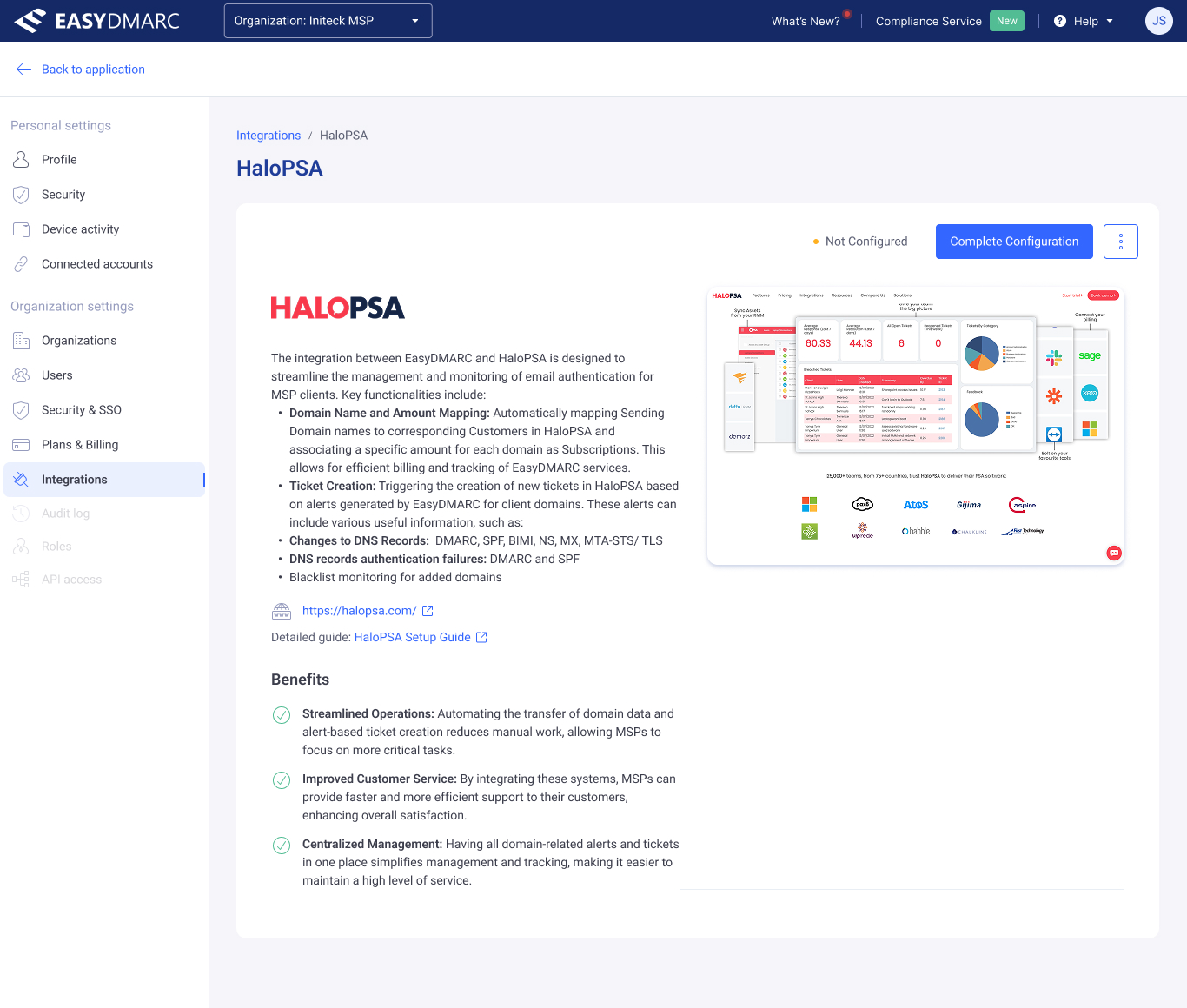Open Device activity page

[80, 229]
